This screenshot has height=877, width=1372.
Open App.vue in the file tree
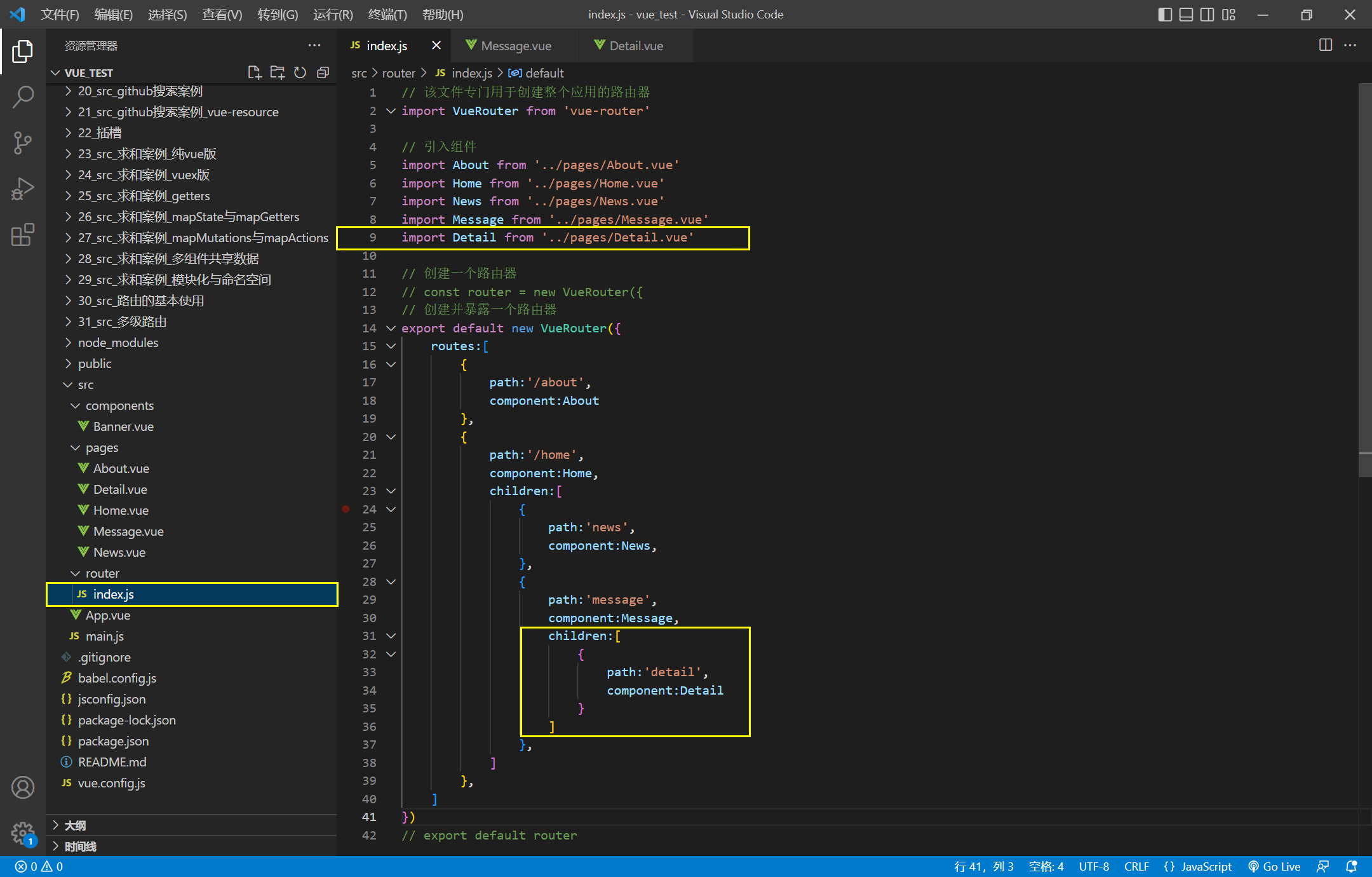coord(108,615)
